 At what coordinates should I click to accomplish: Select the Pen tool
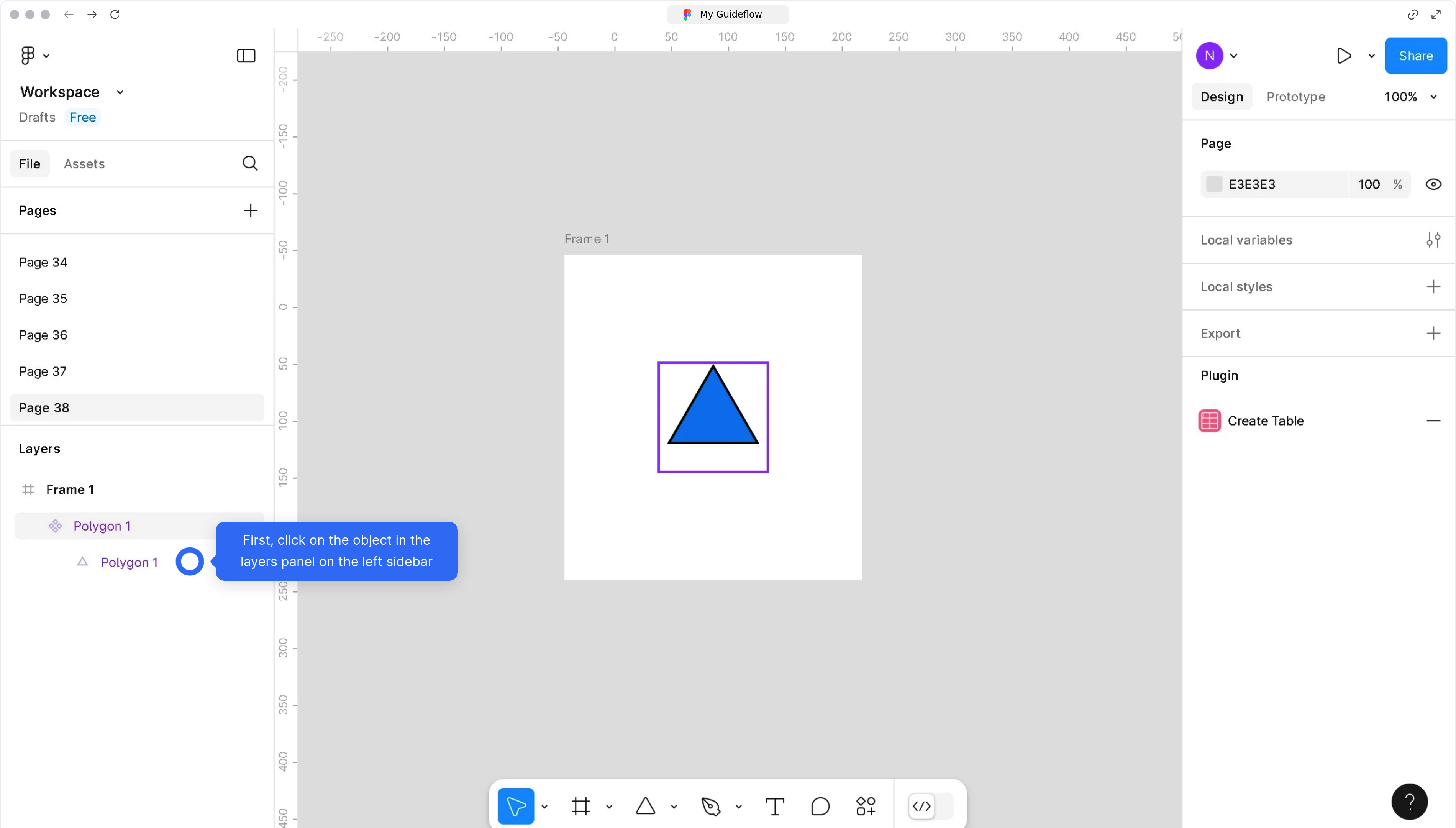click(x=712, y=806)
